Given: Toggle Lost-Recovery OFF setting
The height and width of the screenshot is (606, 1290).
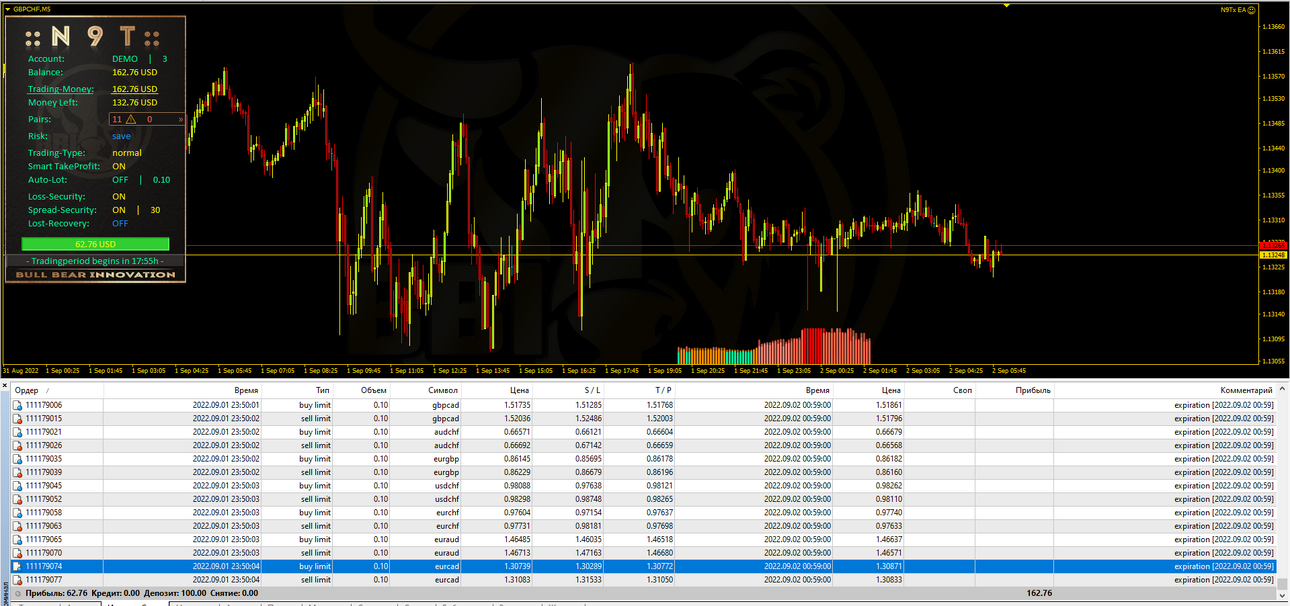Looking at the screenshot, I should point(120,224).
